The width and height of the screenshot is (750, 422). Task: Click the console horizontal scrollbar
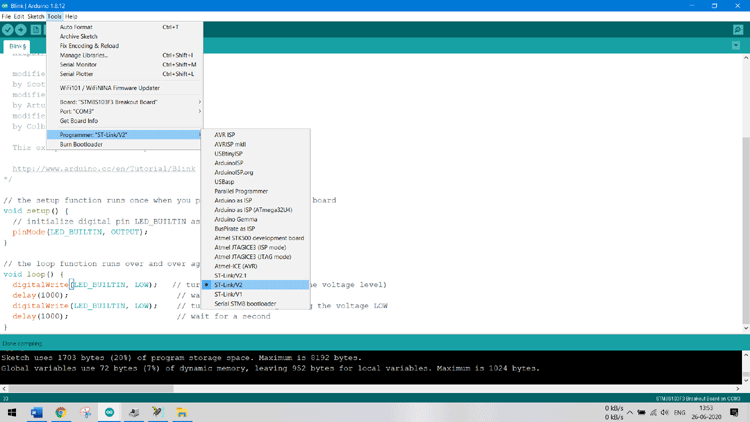pyautogui.click(x=91, y=389)
